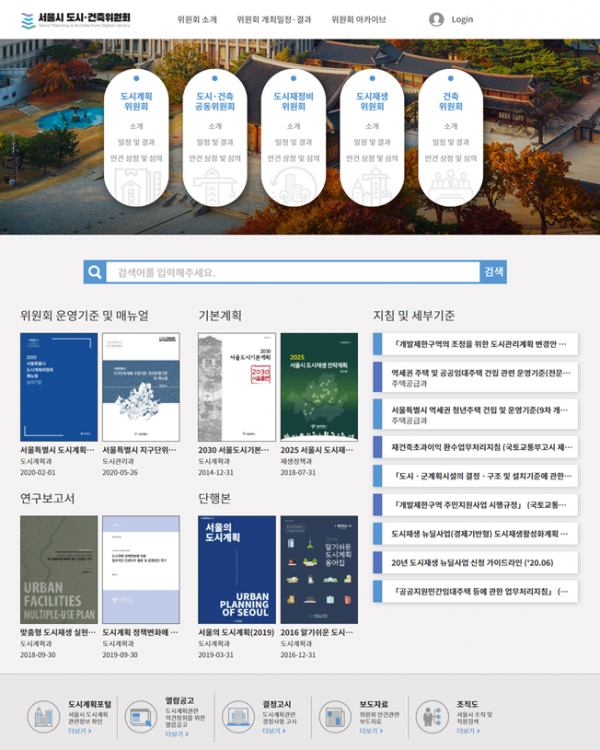
Task: Open the 2030 서울도시기본계획 book cover
Action: [x=237, y=387]
